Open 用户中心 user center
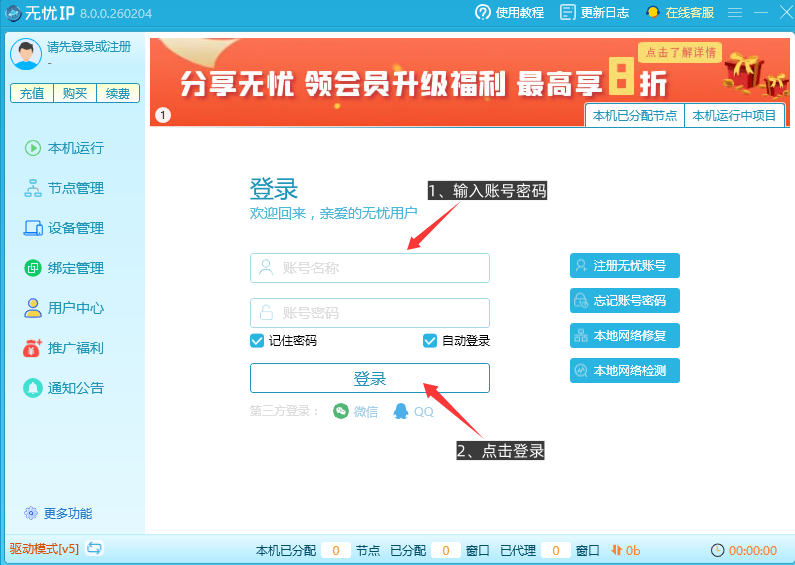 click(64, 308)
